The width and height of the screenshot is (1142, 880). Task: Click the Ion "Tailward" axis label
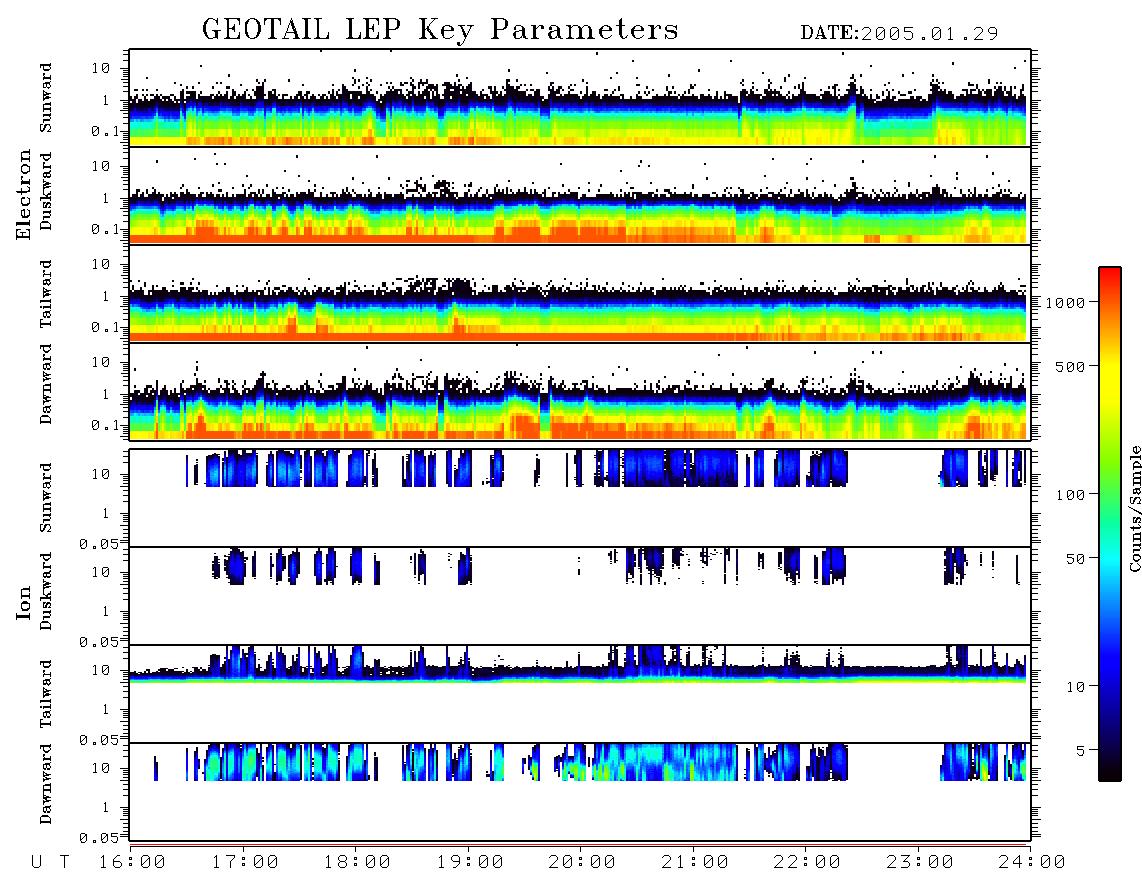46,694
